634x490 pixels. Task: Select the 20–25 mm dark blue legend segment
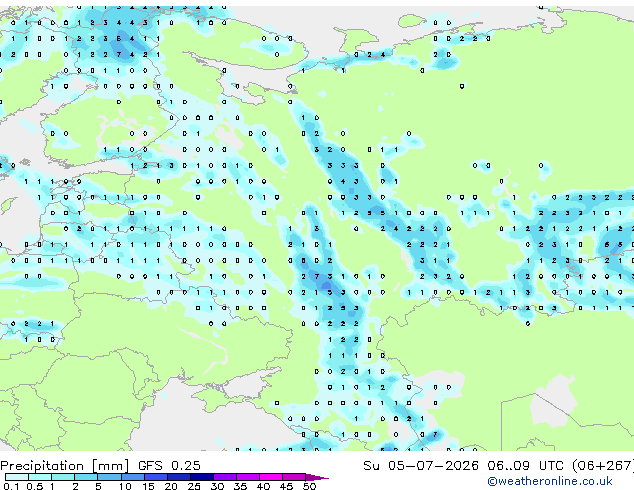pyautogui.click(x=178, y=477)
